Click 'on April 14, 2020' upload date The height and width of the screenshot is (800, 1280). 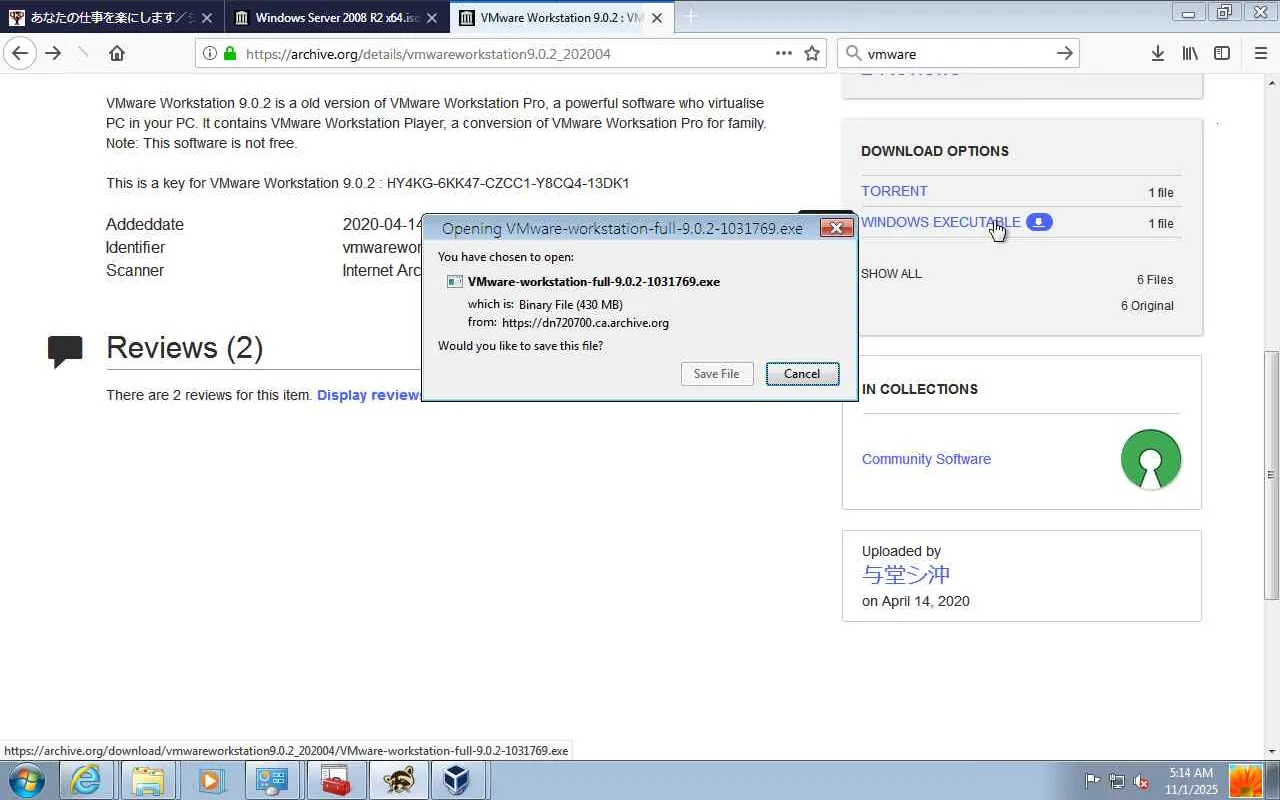(916, 601)
